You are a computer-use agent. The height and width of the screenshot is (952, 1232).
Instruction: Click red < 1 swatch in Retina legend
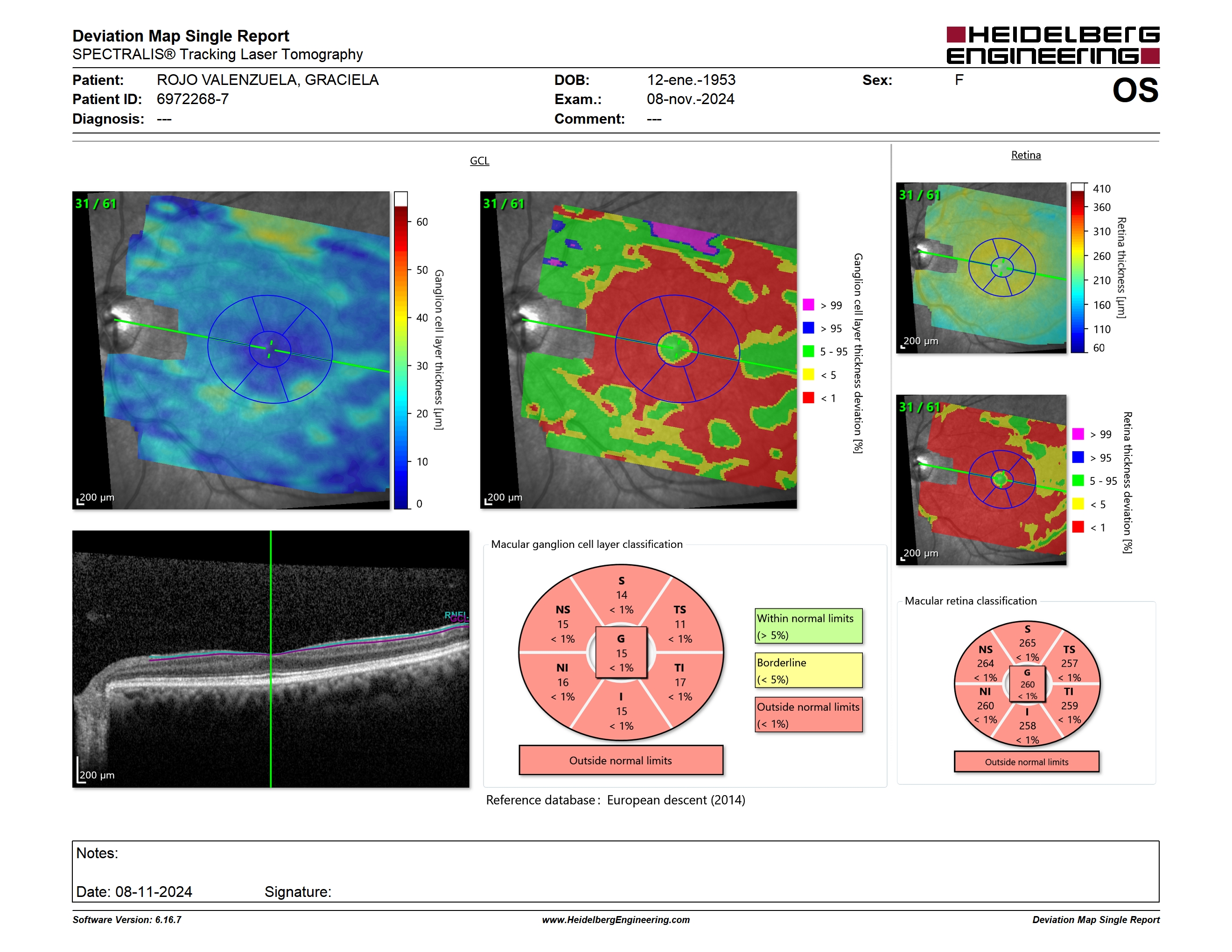pyautogui.click(x=1078, y=527)
